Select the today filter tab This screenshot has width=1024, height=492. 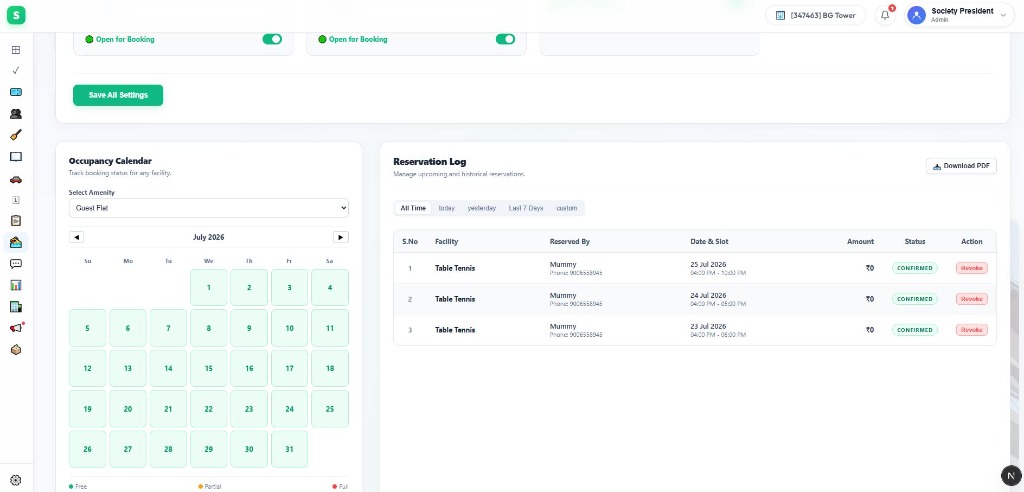tap(447, 208)
